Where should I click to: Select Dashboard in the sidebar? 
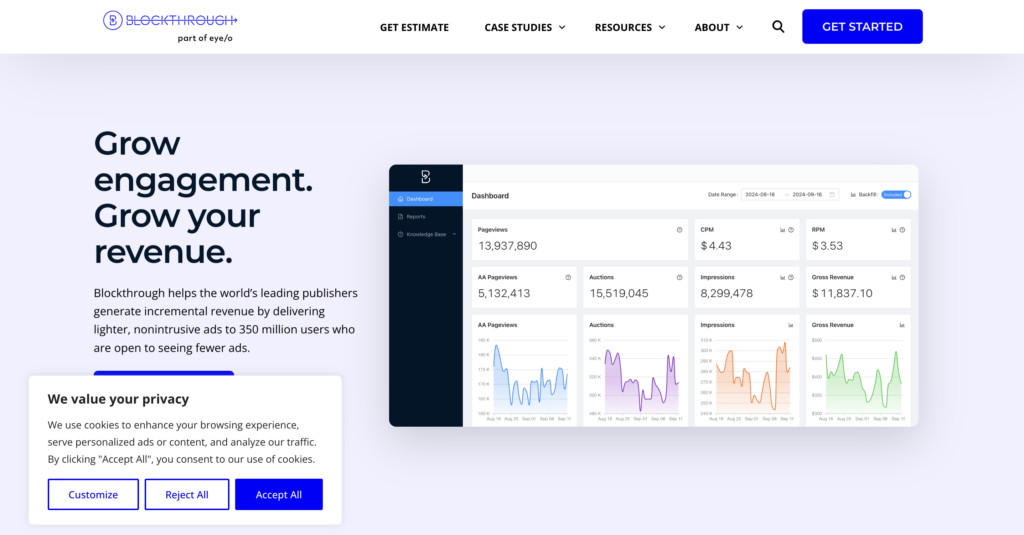(426, 199)
